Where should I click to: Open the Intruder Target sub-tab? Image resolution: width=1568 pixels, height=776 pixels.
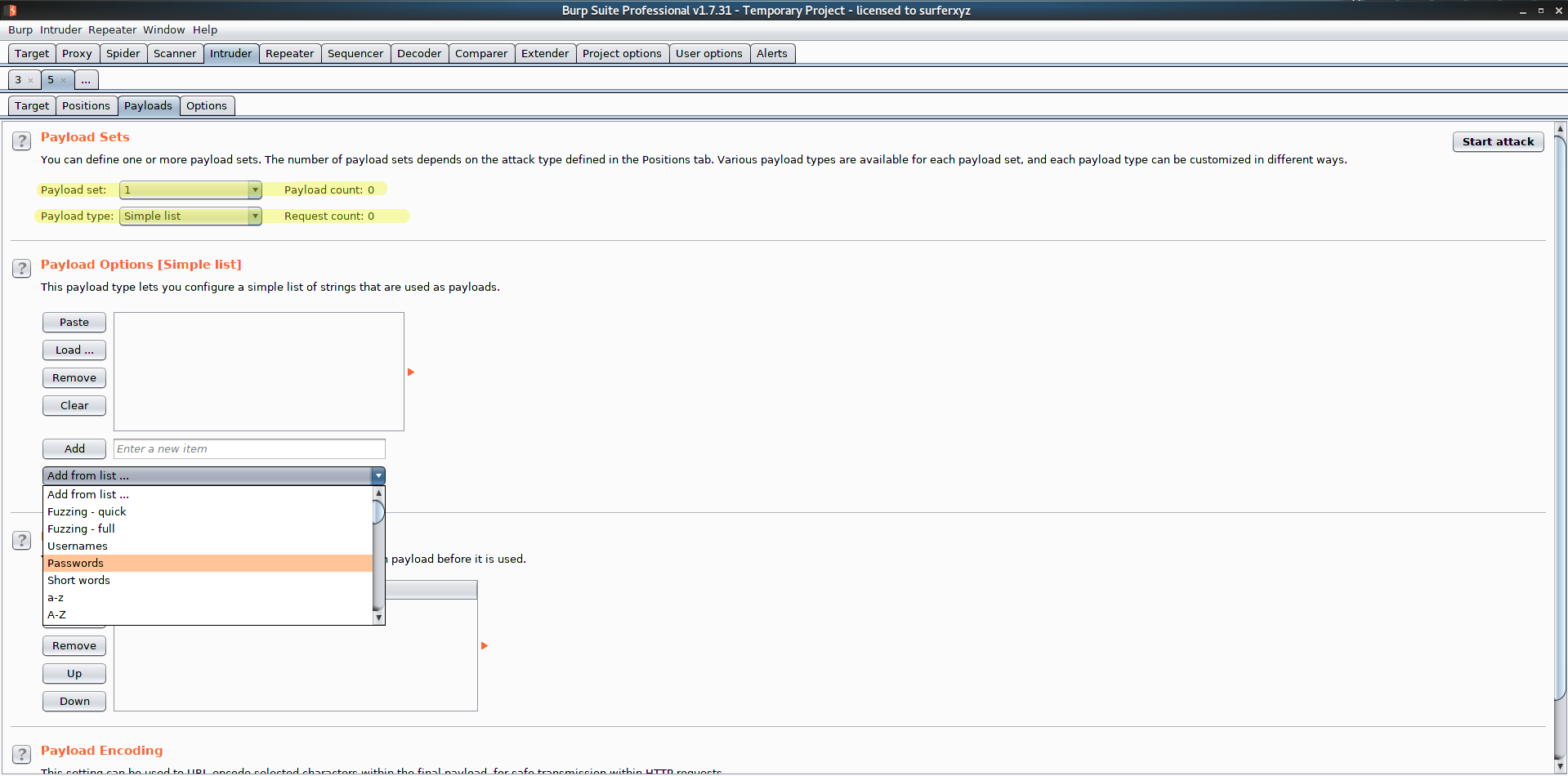click(x=32, y=105)
